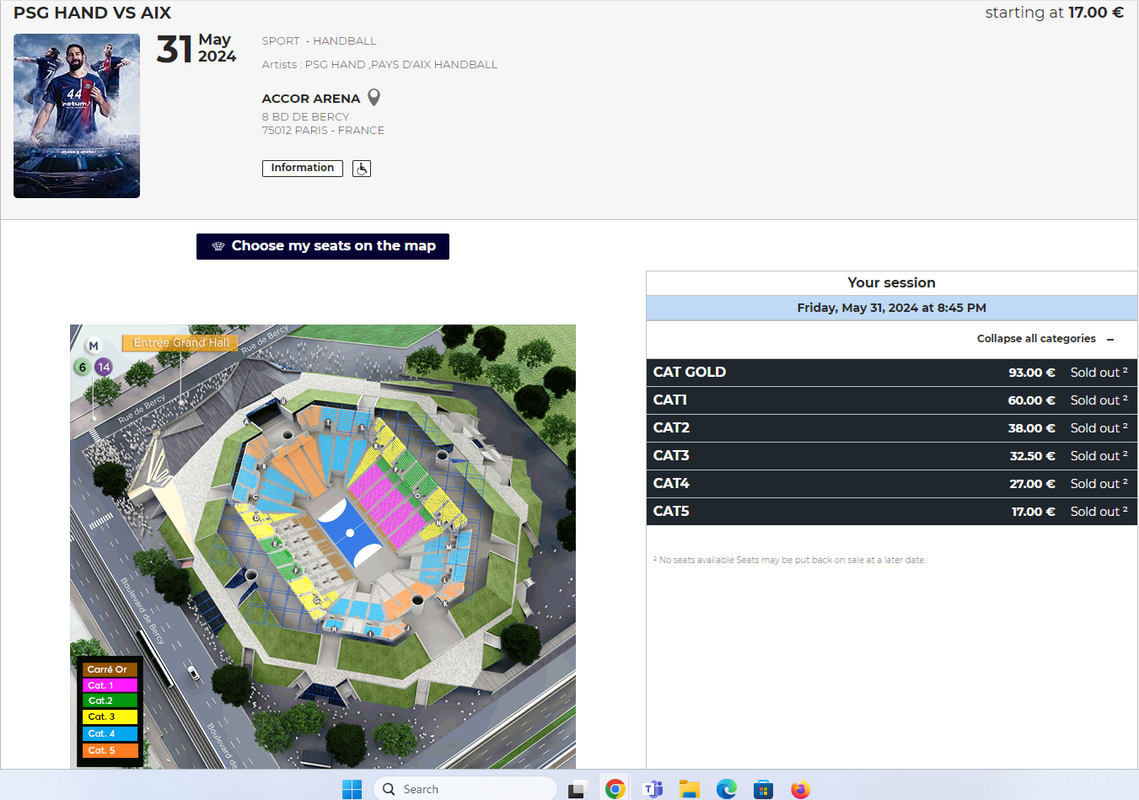Open Task View from the taskbar
Screen dimensions: 1139x800
click(577, 789)
